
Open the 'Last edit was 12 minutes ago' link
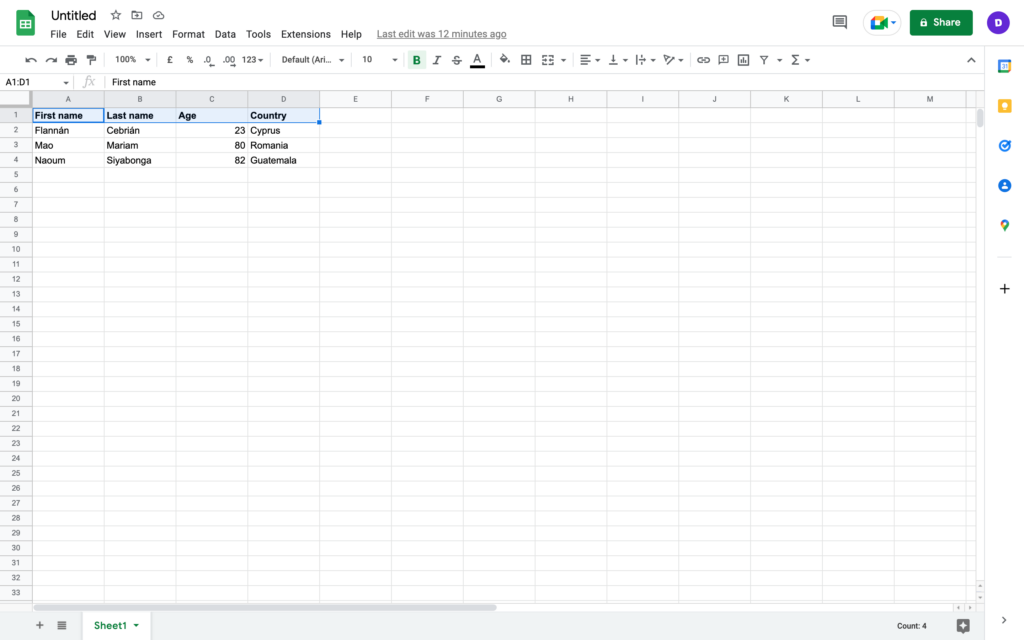[441, 34]
